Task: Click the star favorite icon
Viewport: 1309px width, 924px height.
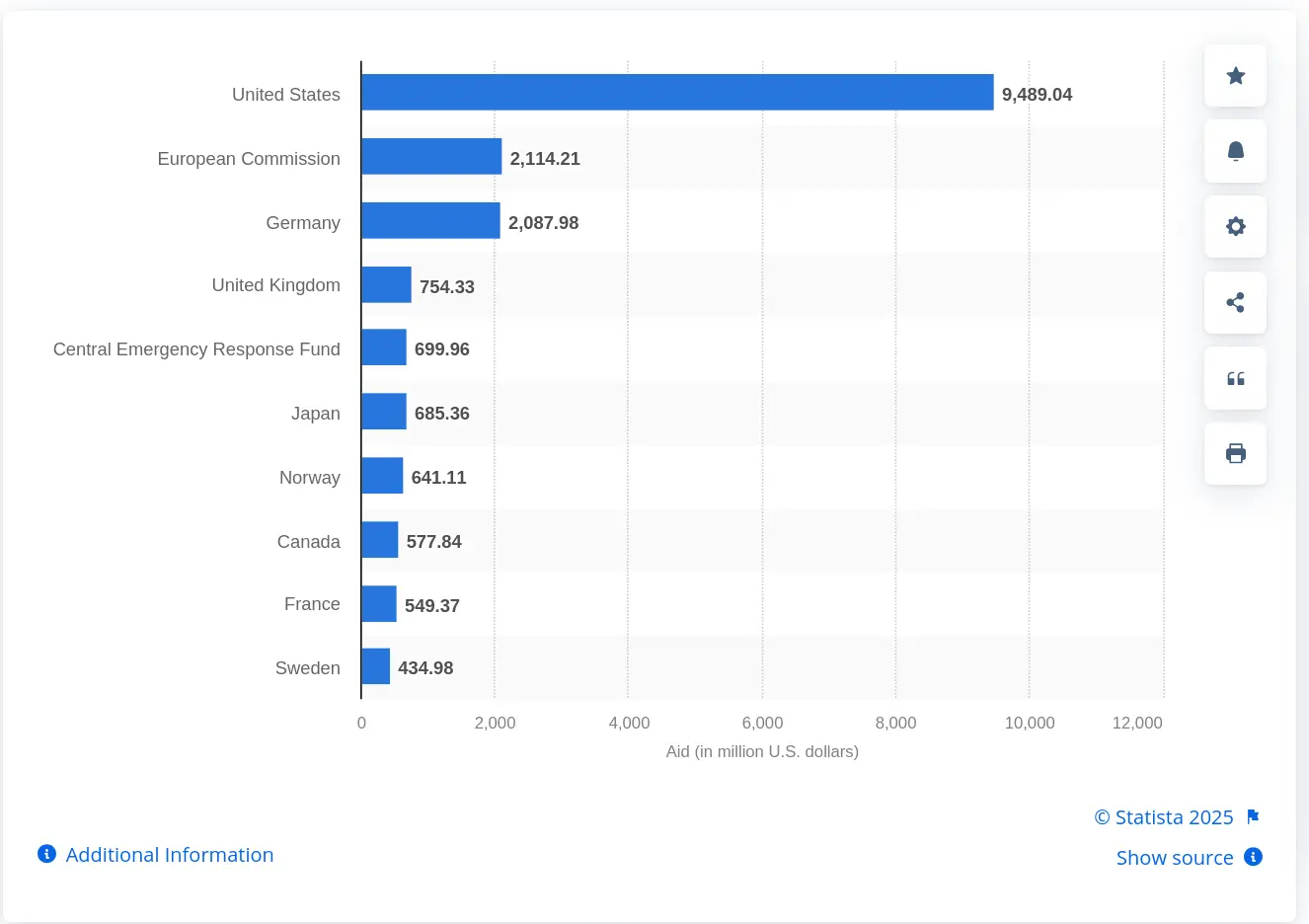Action: point(1235,76)
